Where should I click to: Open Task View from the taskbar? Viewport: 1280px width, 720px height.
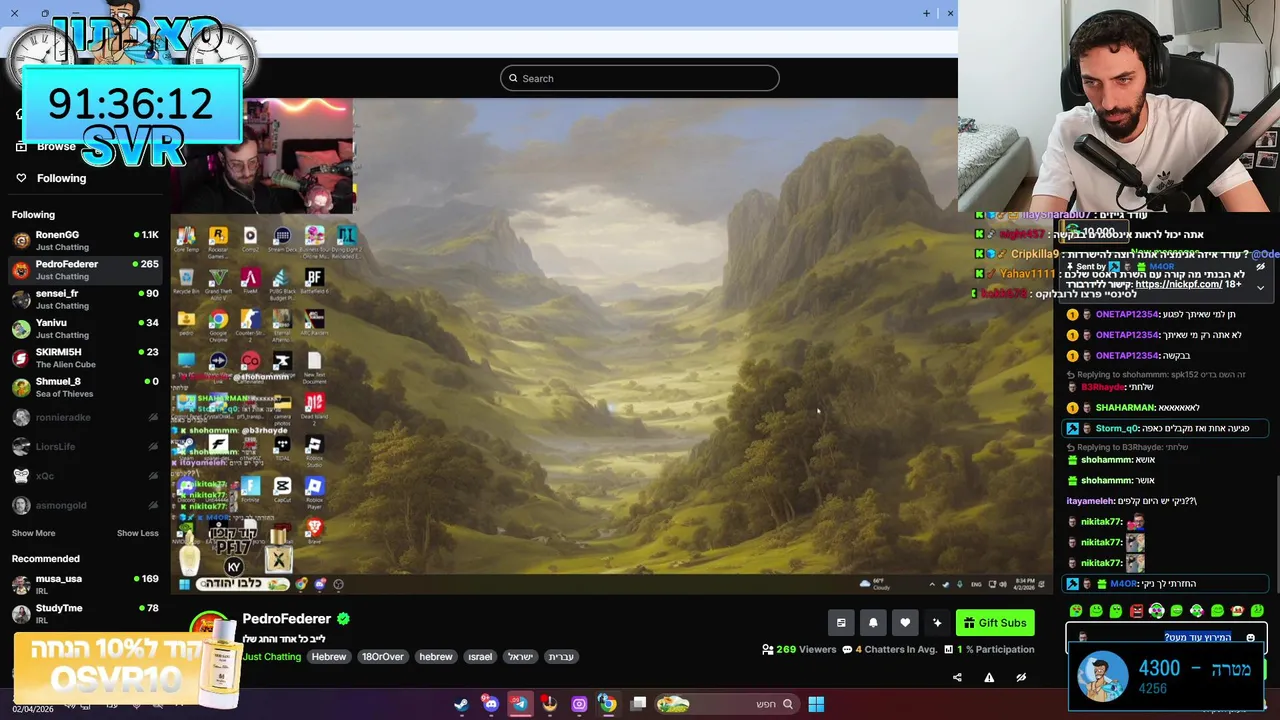pos(639,704)
